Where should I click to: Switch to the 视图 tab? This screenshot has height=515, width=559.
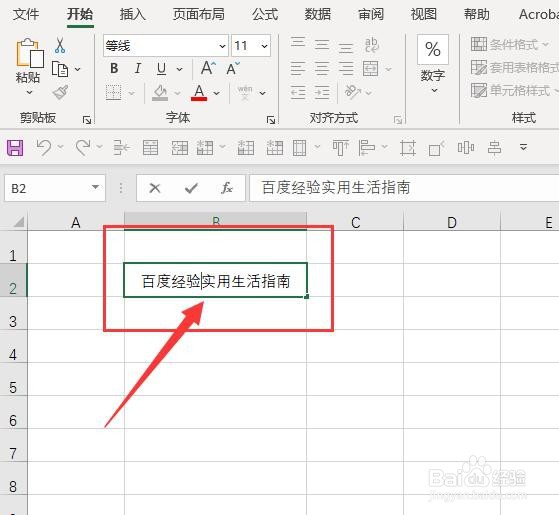424,14
